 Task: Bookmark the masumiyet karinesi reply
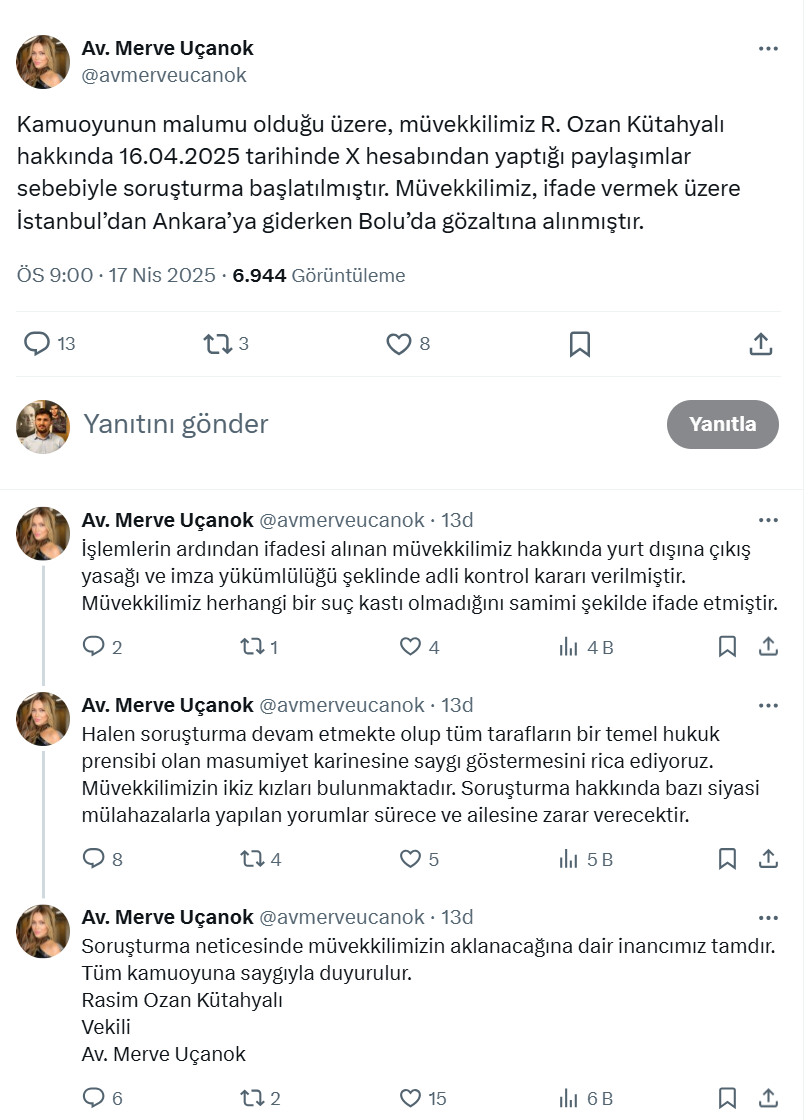tap(728, 859)
